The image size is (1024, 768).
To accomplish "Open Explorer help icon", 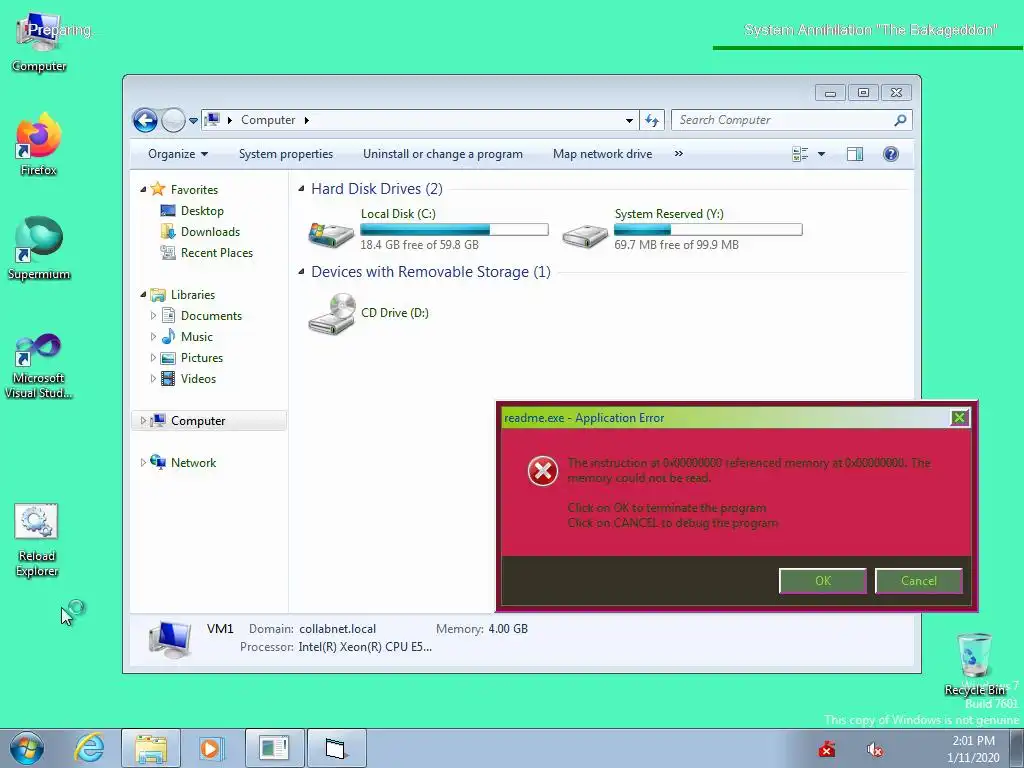I will 890,154.
